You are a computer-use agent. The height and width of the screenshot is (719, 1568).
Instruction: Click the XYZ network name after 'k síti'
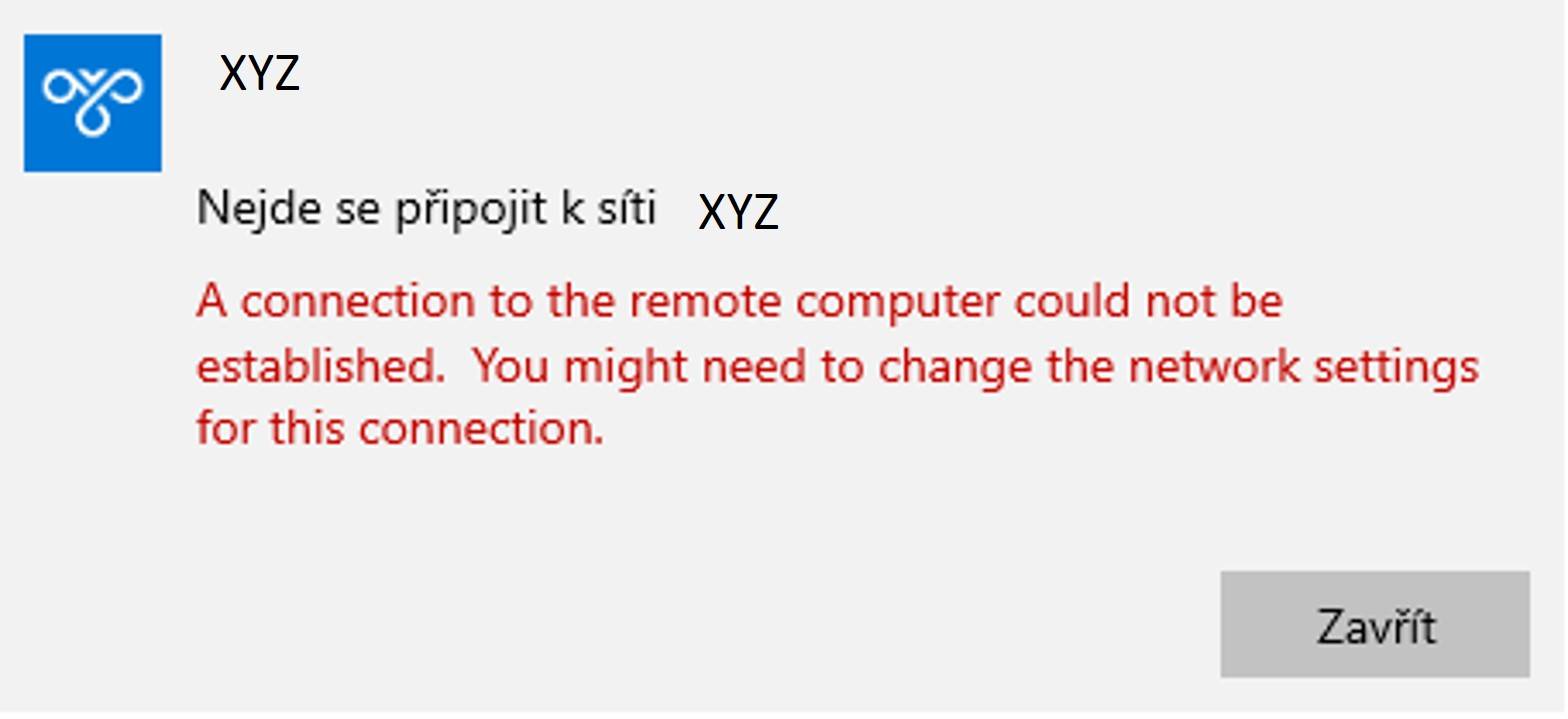[x=738, y=213]
